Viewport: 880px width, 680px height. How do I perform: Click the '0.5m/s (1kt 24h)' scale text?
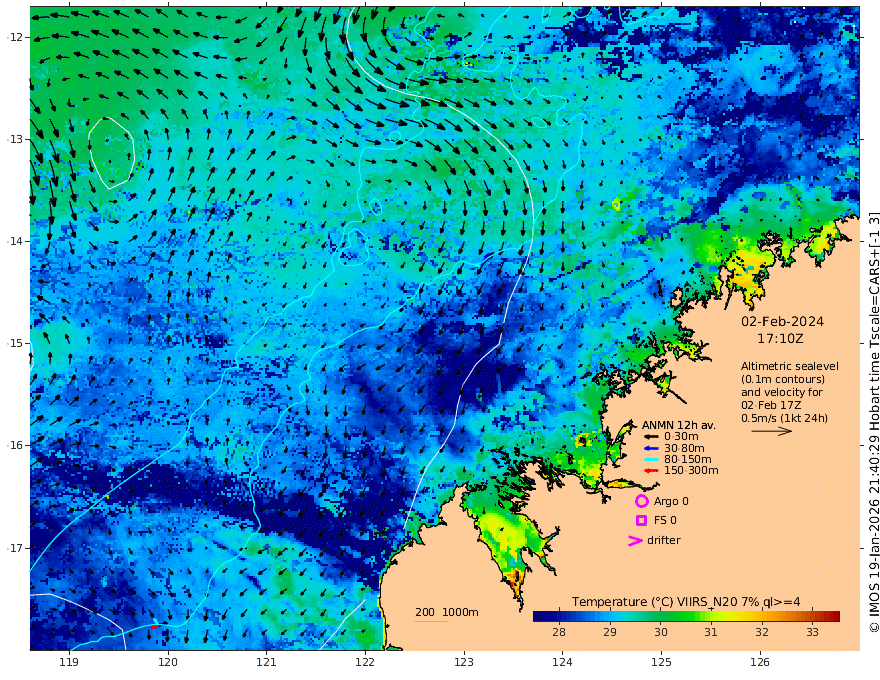[x=784, y=418]
